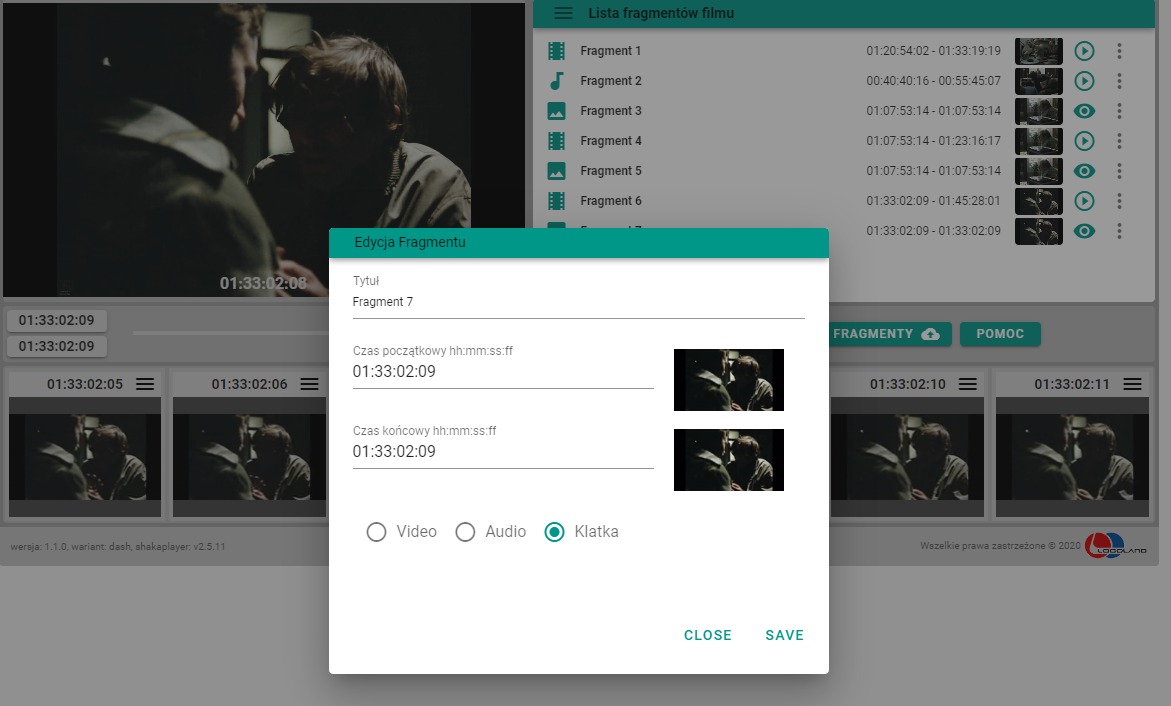Save the fragment with the SAVE button
The image size is (1171, 706).
point(784,635)
